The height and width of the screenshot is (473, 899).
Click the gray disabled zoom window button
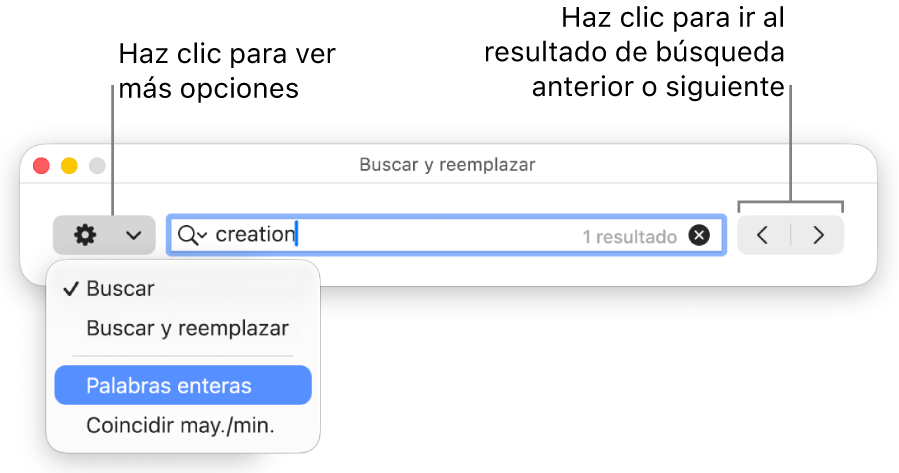point(97,166)
